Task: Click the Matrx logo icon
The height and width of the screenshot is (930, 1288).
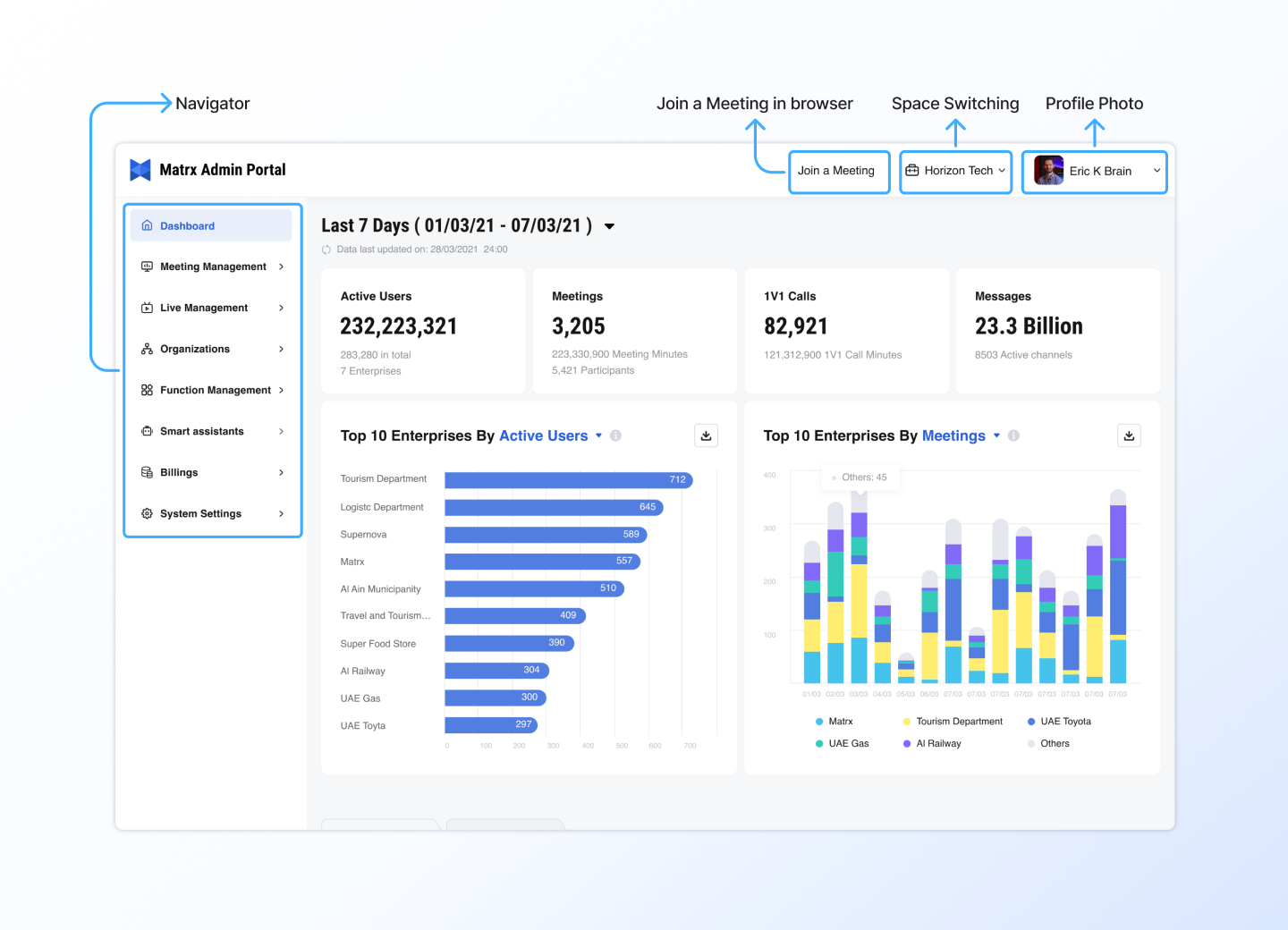Action: click(140, 170)
